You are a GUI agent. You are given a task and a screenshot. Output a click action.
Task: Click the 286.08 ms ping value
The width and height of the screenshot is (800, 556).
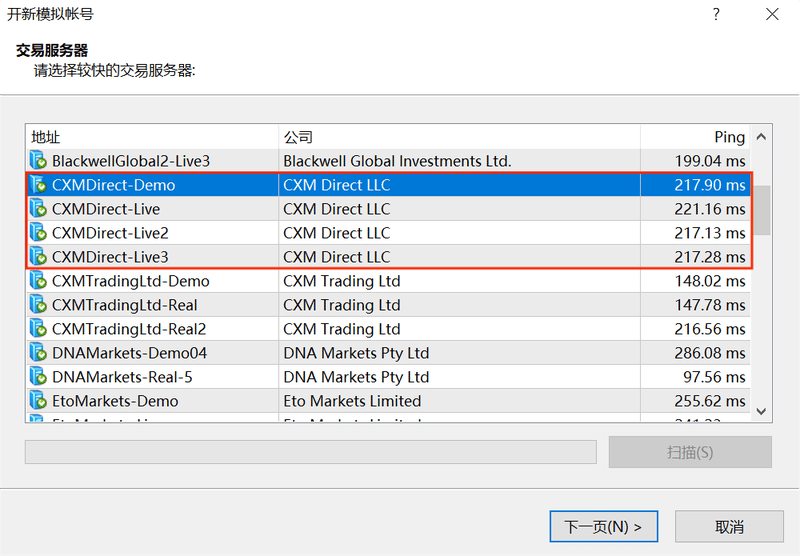tap(710, 353)
